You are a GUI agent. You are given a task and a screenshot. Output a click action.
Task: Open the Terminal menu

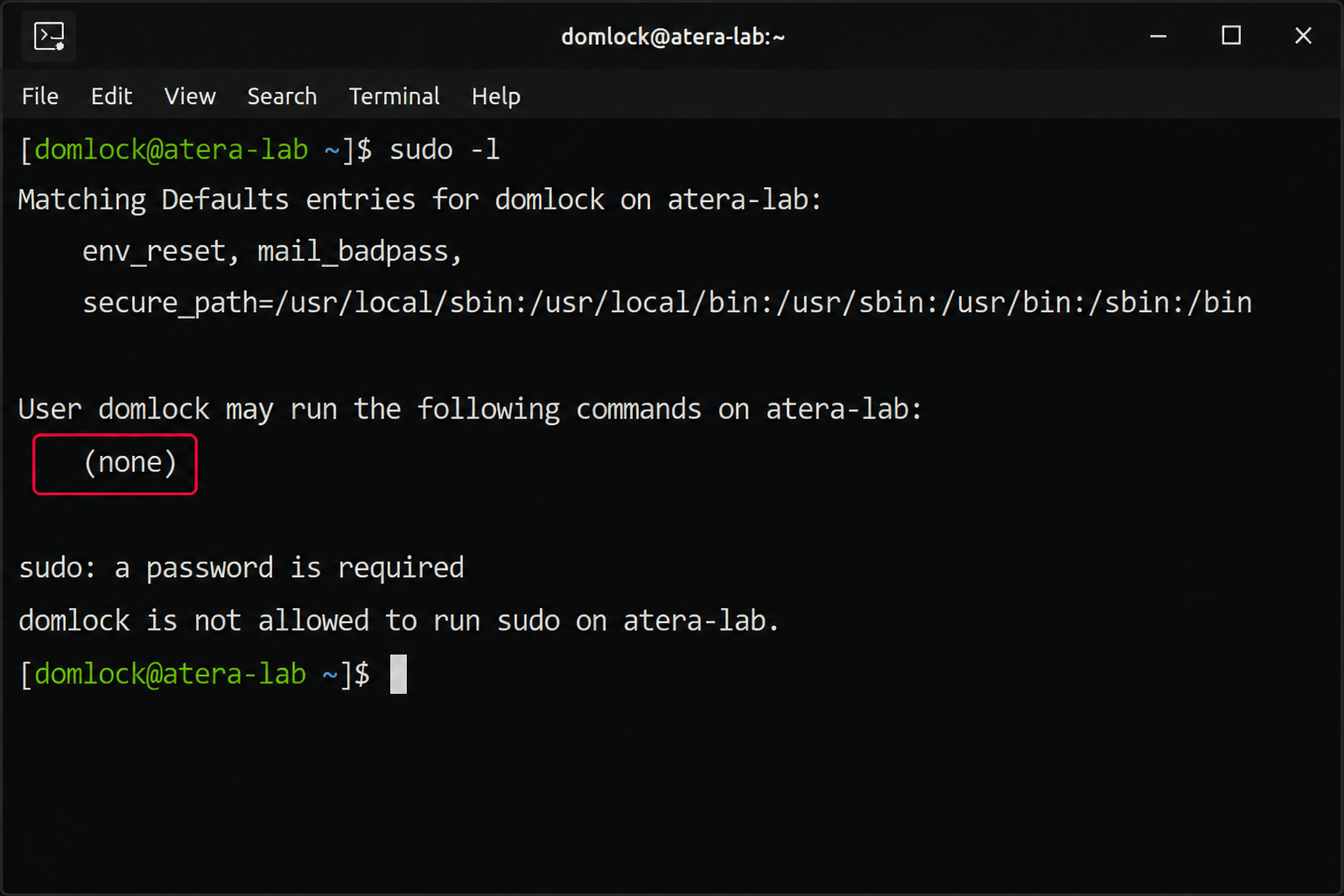[x=394, y=96]
